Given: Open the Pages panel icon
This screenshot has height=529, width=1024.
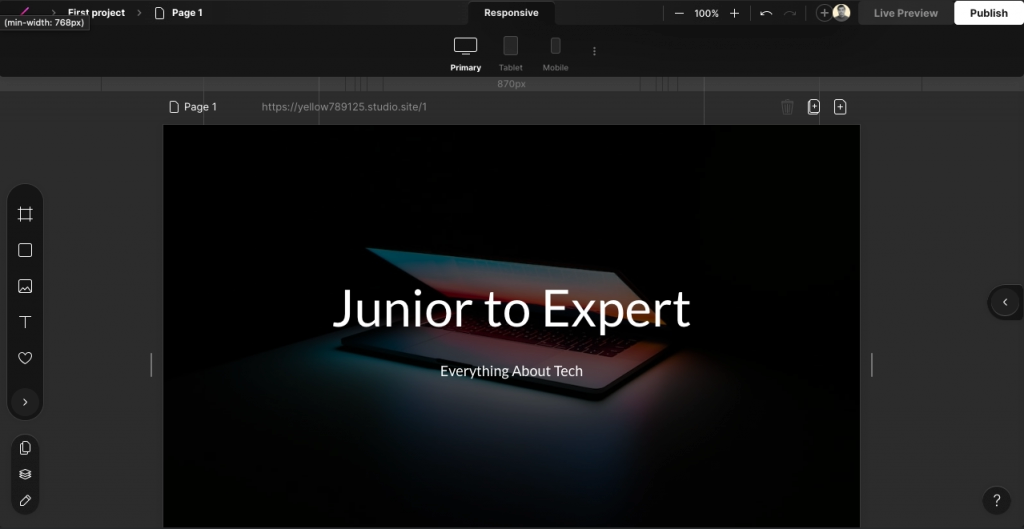Looking at the screenshot, I should [25, 448].
